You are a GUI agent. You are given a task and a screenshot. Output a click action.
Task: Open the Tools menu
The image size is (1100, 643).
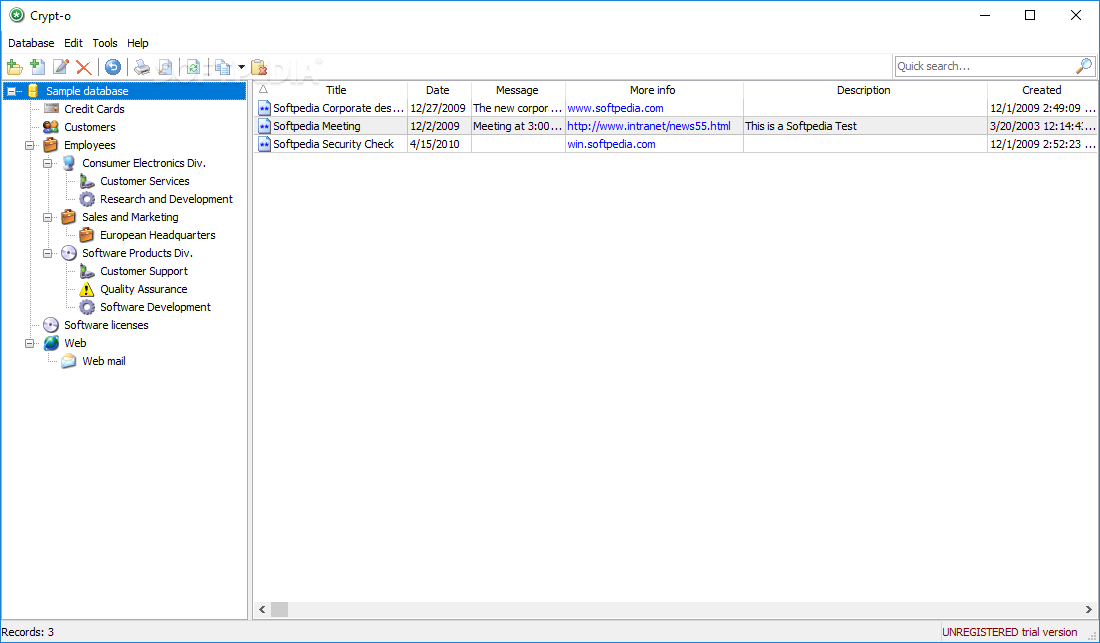105,43
